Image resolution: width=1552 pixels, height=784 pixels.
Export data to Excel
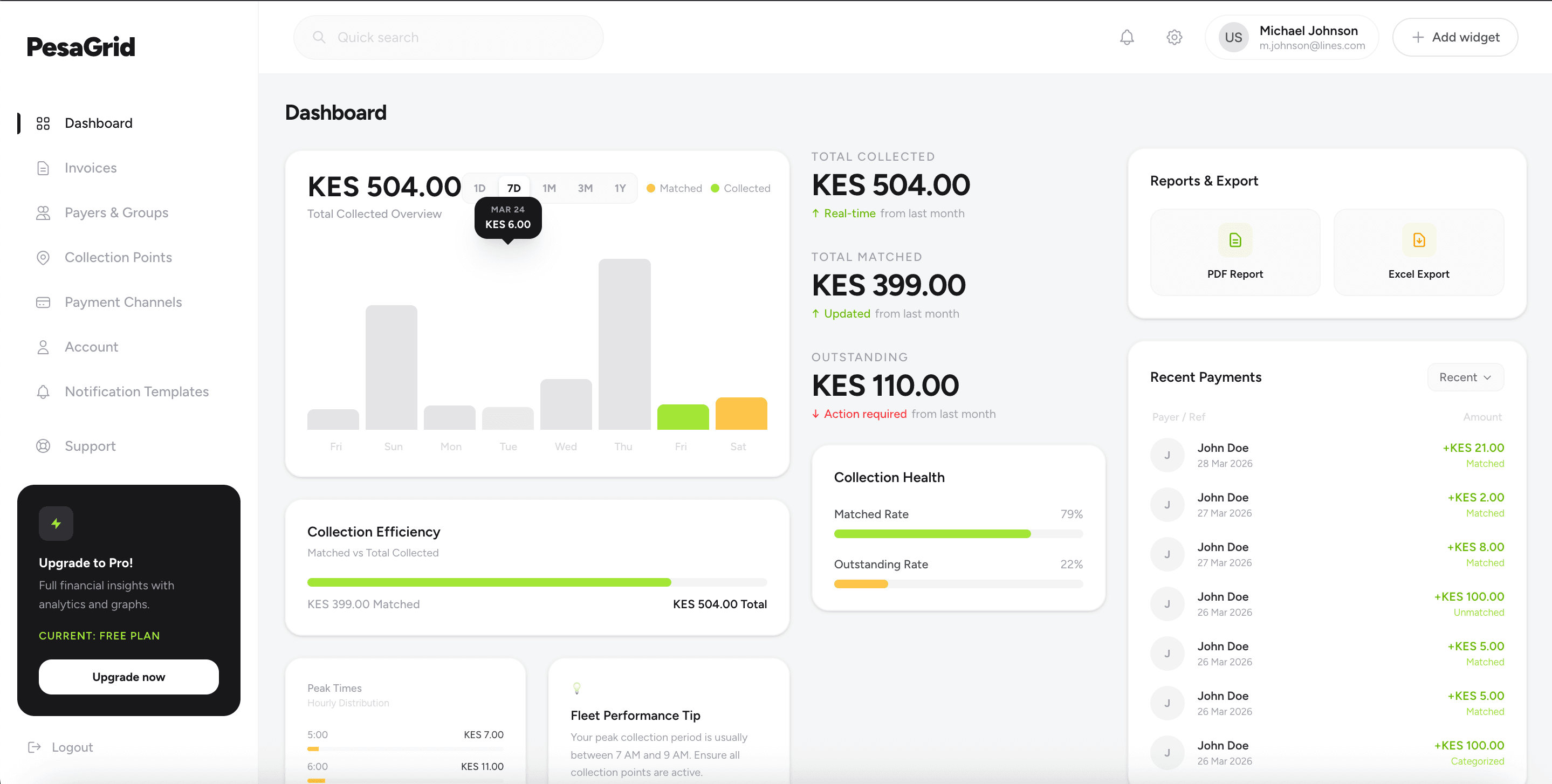(1418, 252)
